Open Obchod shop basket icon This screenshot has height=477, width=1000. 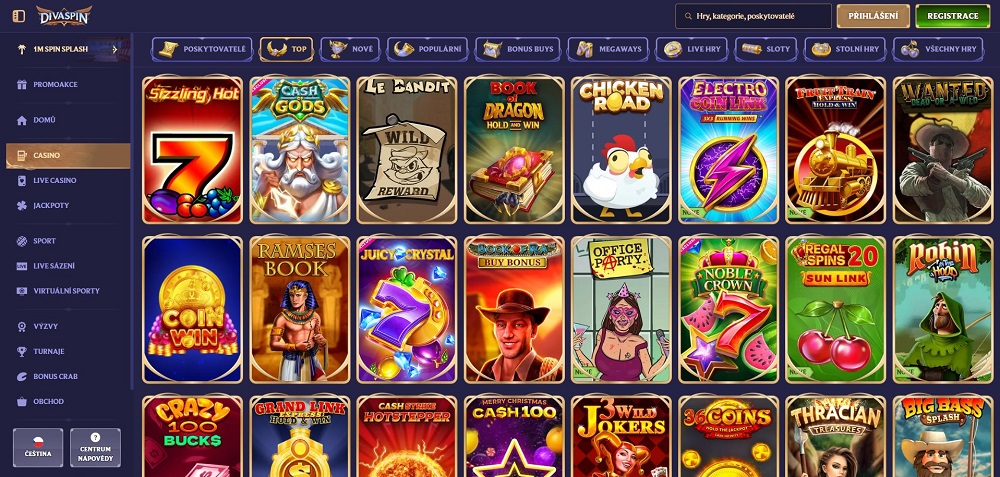click(x=22, y=402)
